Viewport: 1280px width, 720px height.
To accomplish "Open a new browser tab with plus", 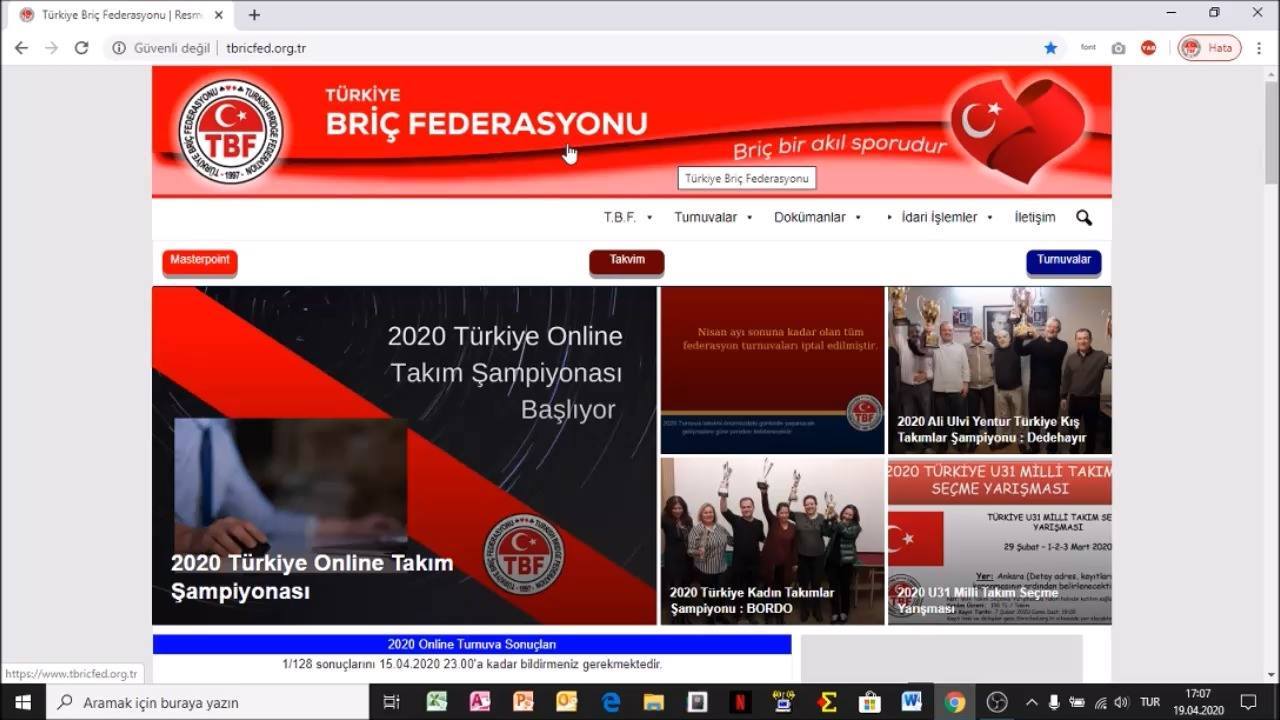I will tap(254, 15).
